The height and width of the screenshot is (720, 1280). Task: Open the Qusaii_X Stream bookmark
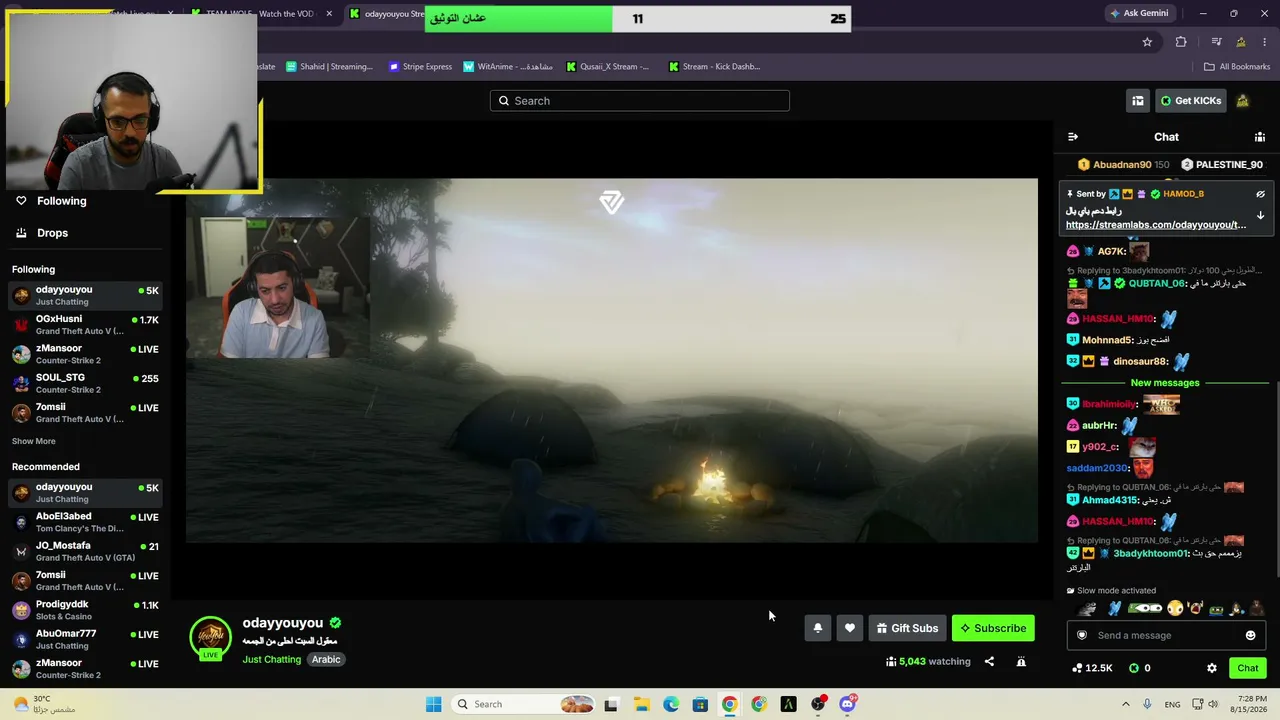[x=608, y=67]
